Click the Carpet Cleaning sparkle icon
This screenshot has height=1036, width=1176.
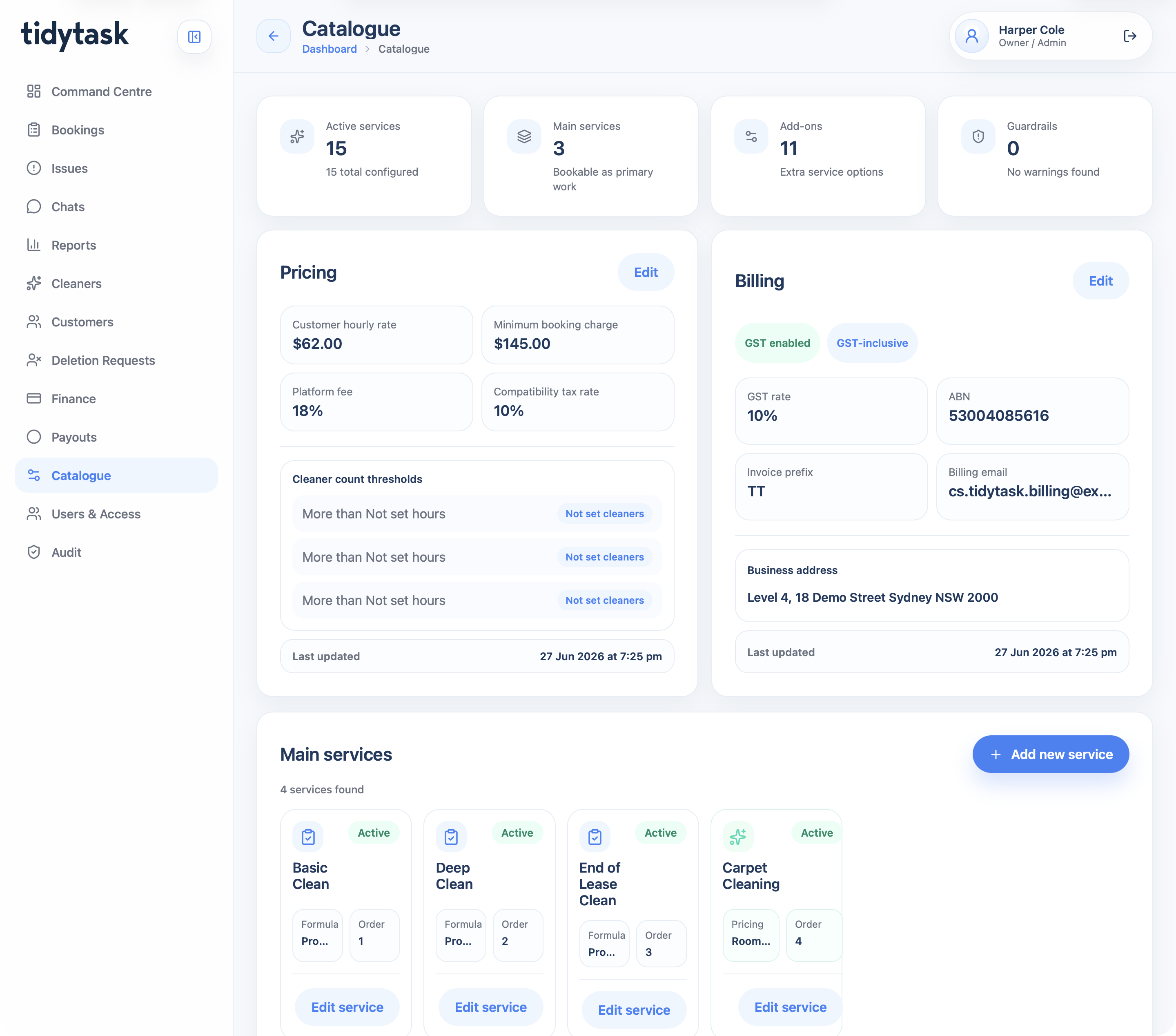coord(737,837)
